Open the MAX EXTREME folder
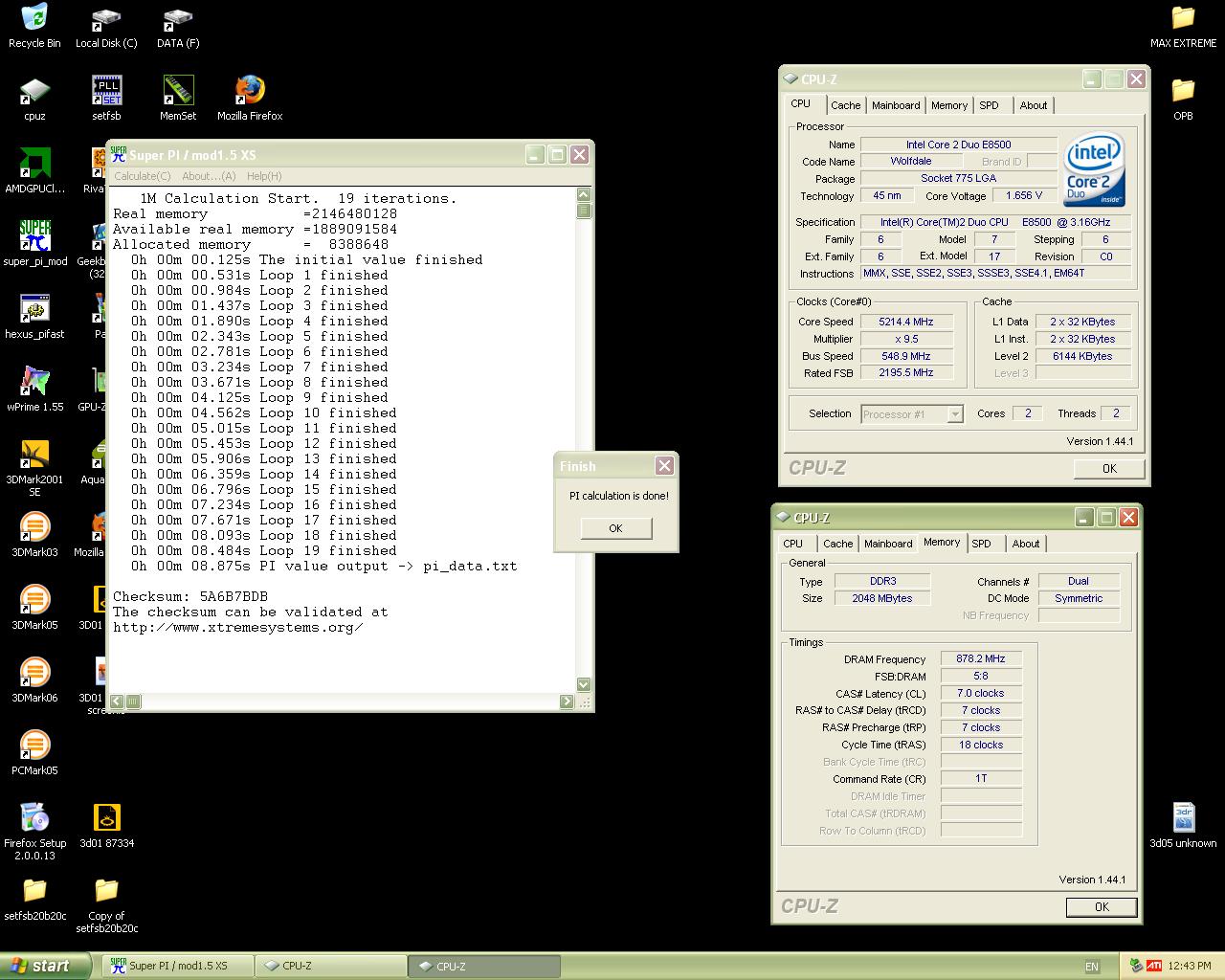Image resolution: width=1225 pixels, height=980 pixels. coord(1183,26)
